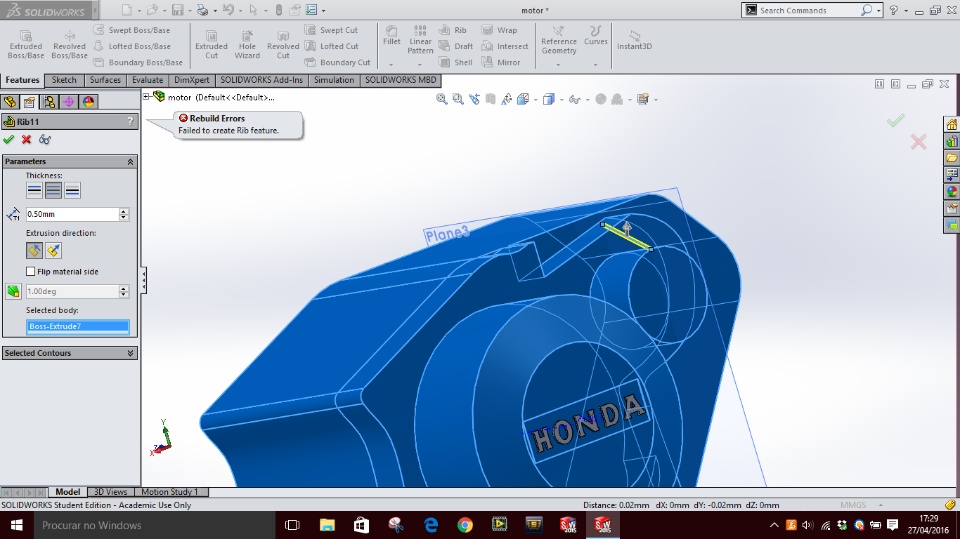Expand the Selected Contours section
This screenshot has height=539, width=960.
coord(130,353)
